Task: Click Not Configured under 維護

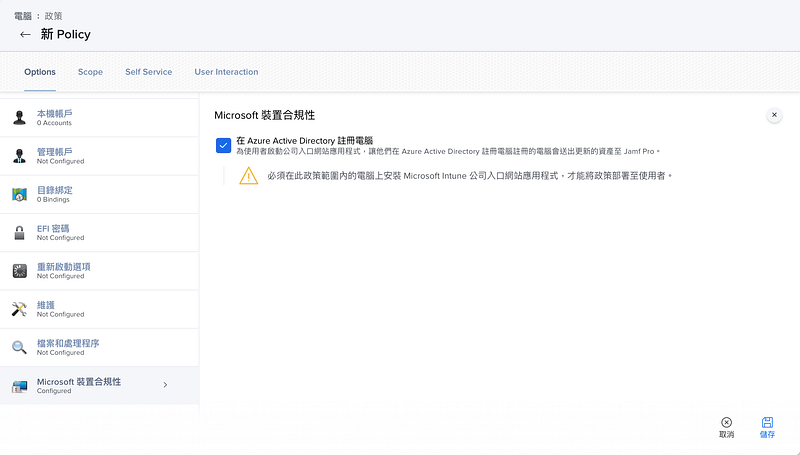Action: pos(60,314)
